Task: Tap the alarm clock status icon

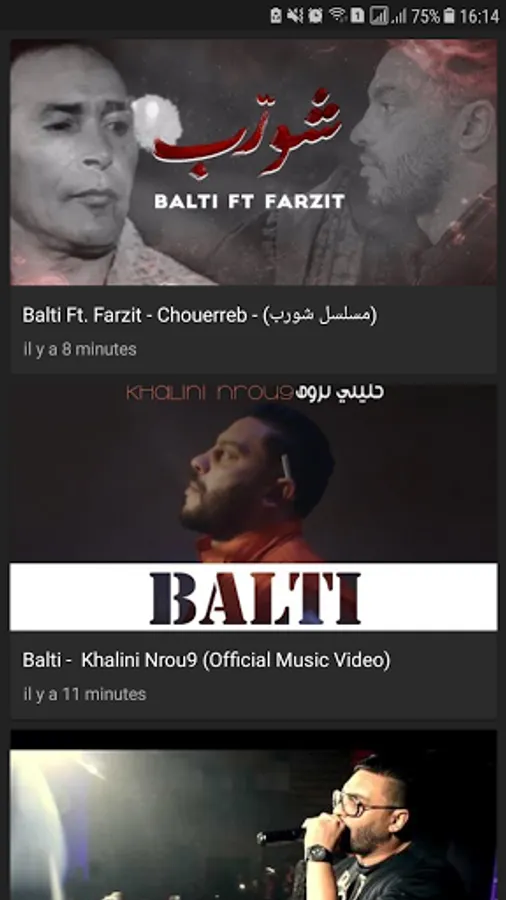Action: click(315, 15)
